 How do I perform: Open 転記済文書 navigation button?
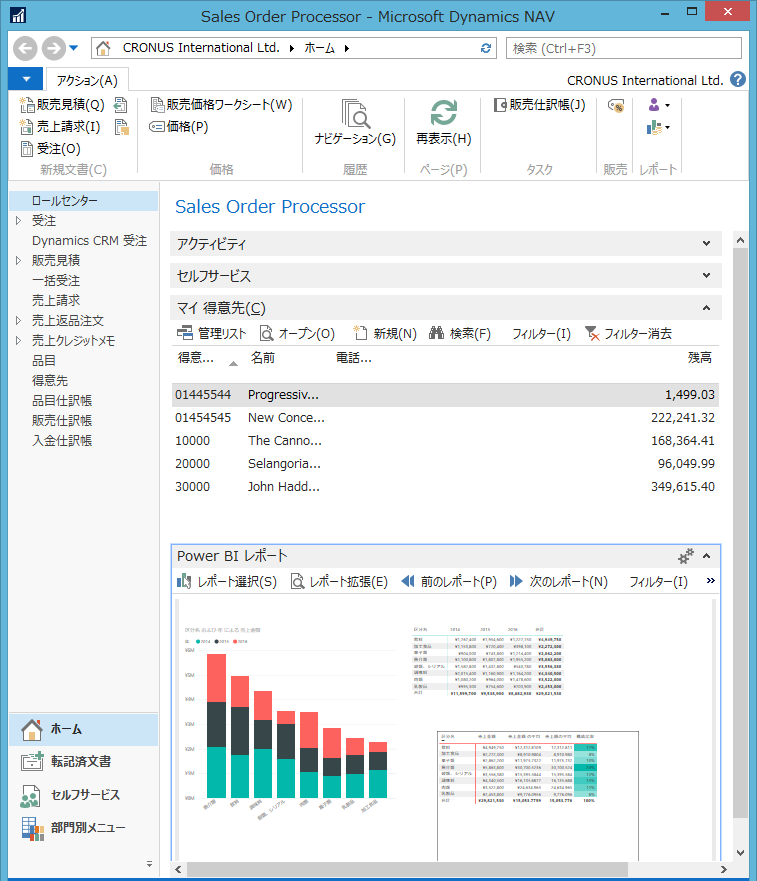point(83,762)
